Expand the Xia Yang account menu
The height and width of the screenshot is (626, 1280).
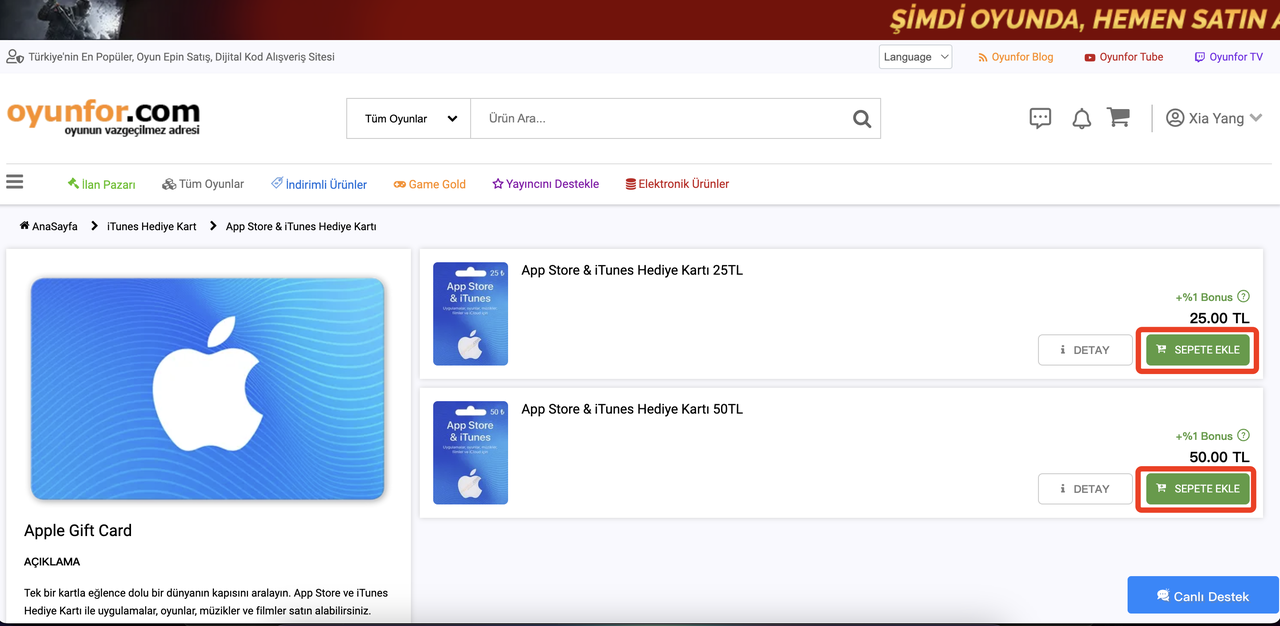pos(1214,118)
